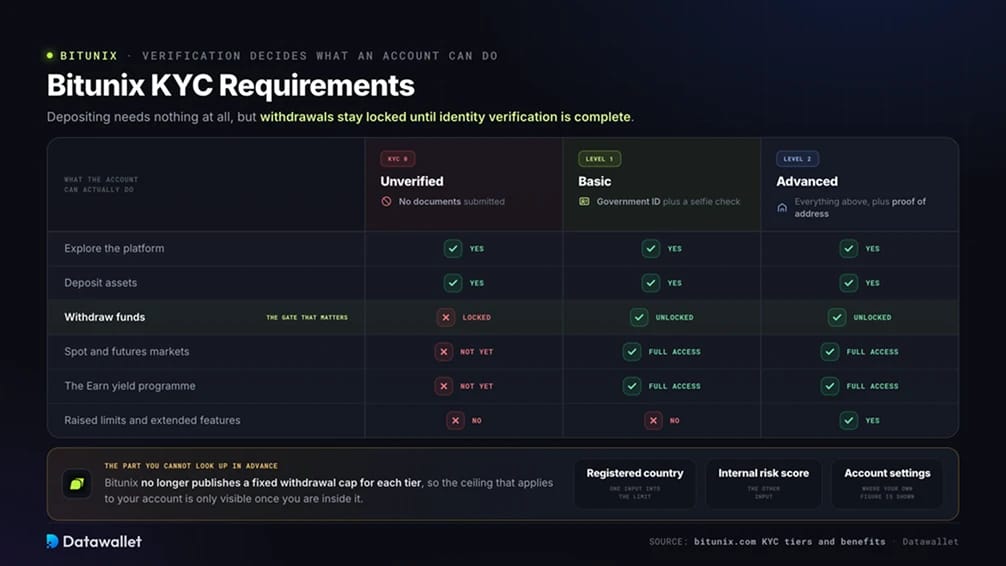Click the Internal risk score card
The image size is (1006, 566).
763,484
